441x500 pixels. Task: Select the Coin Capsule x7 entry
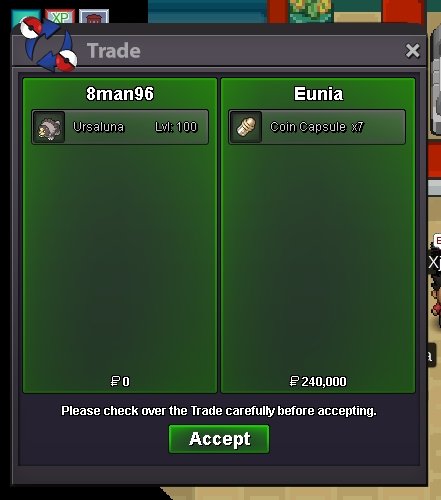pos(317,127)
